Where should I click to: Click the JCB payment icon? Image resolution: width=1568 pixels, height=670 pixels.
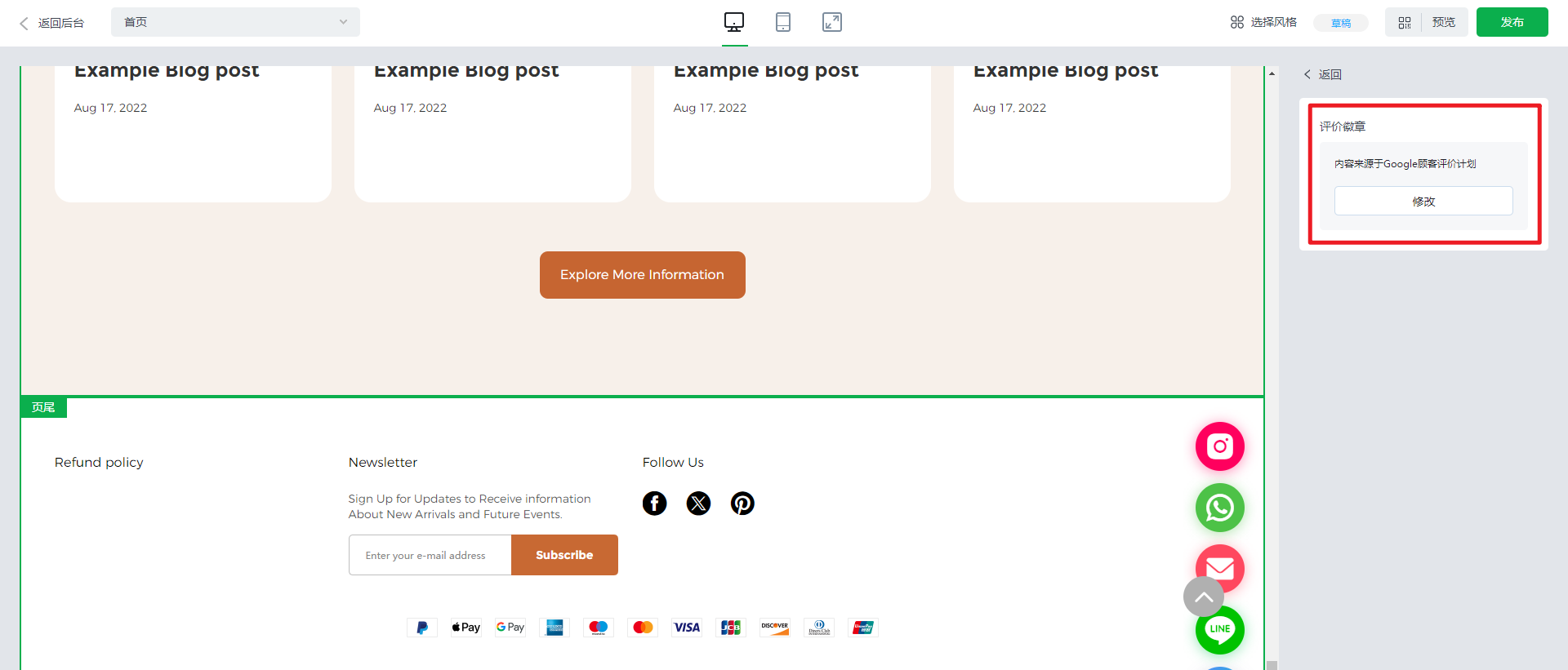[x=731, y=628]
